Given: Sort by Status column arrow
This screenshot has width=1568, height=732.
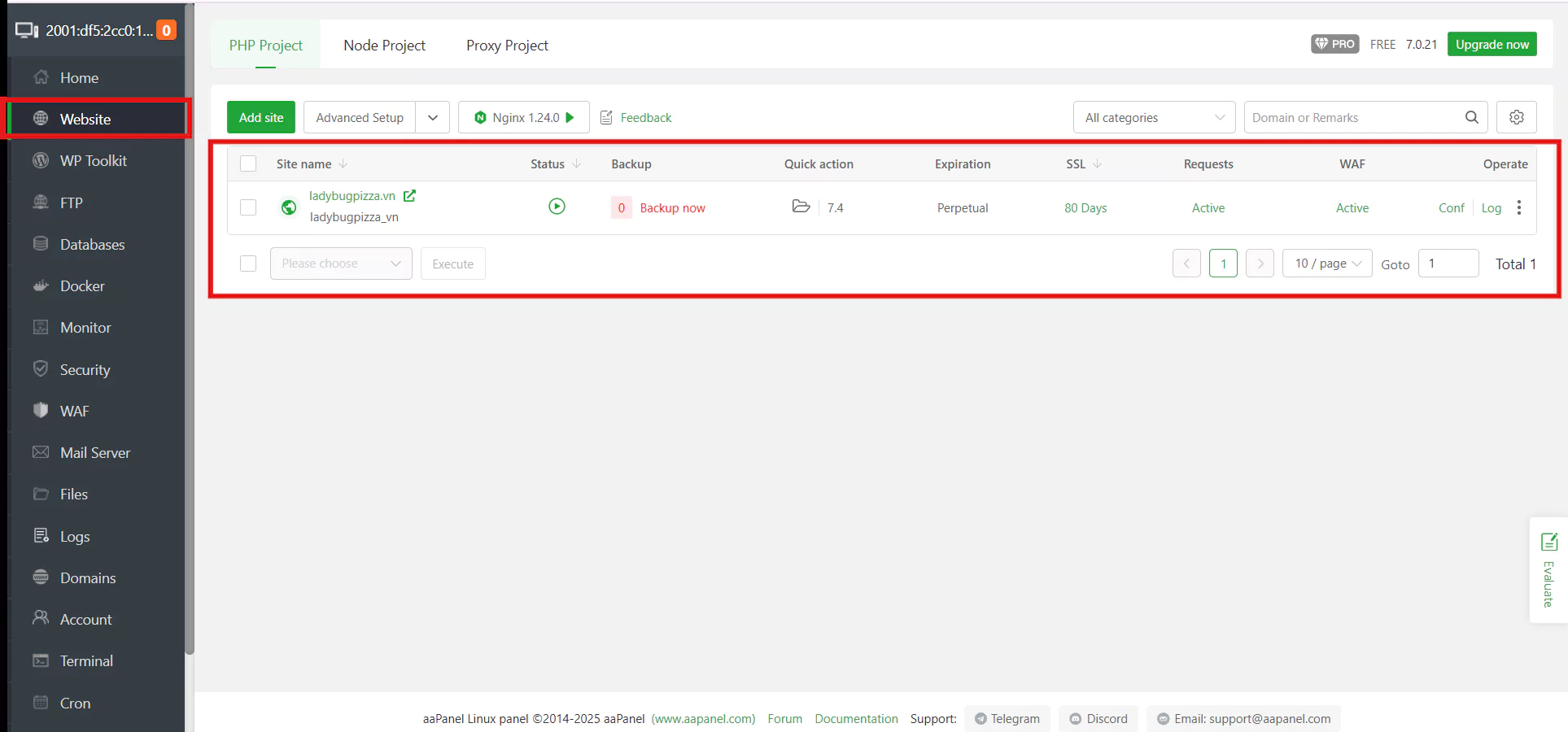Looking at the screenshot, I should 576,163.
